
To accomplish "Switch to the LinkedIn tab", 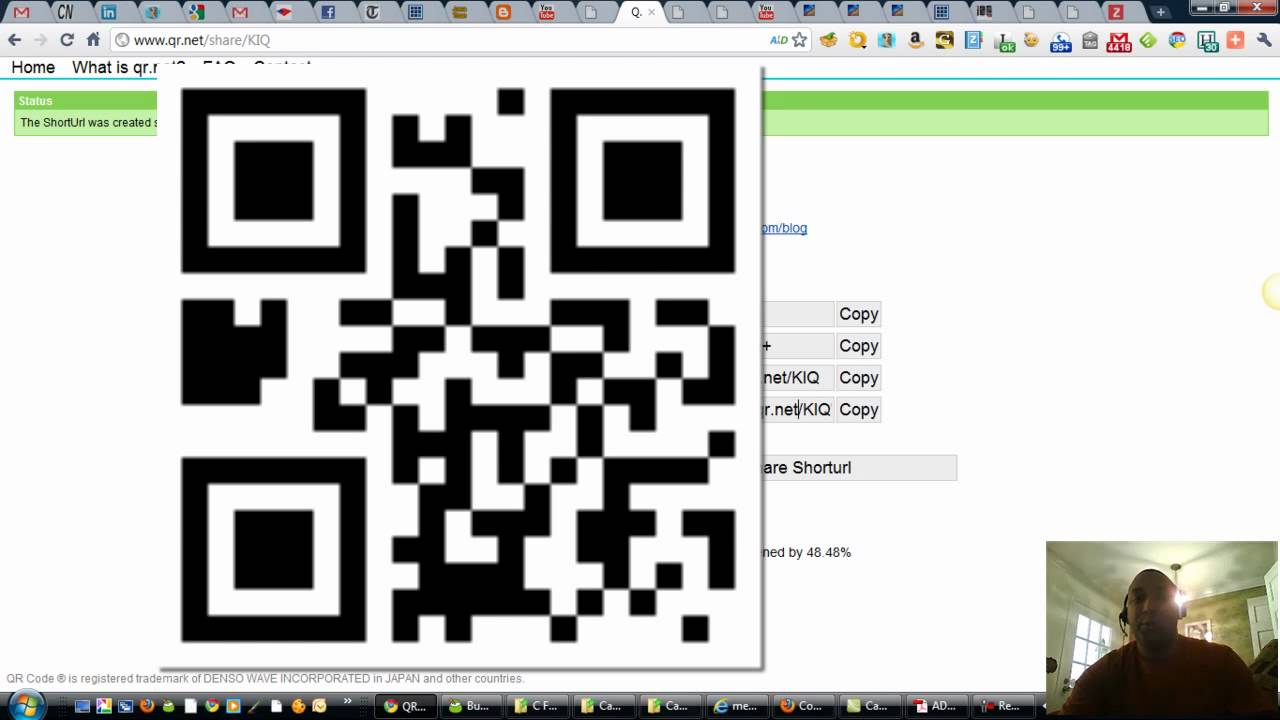I will click(x=108, y=12).
